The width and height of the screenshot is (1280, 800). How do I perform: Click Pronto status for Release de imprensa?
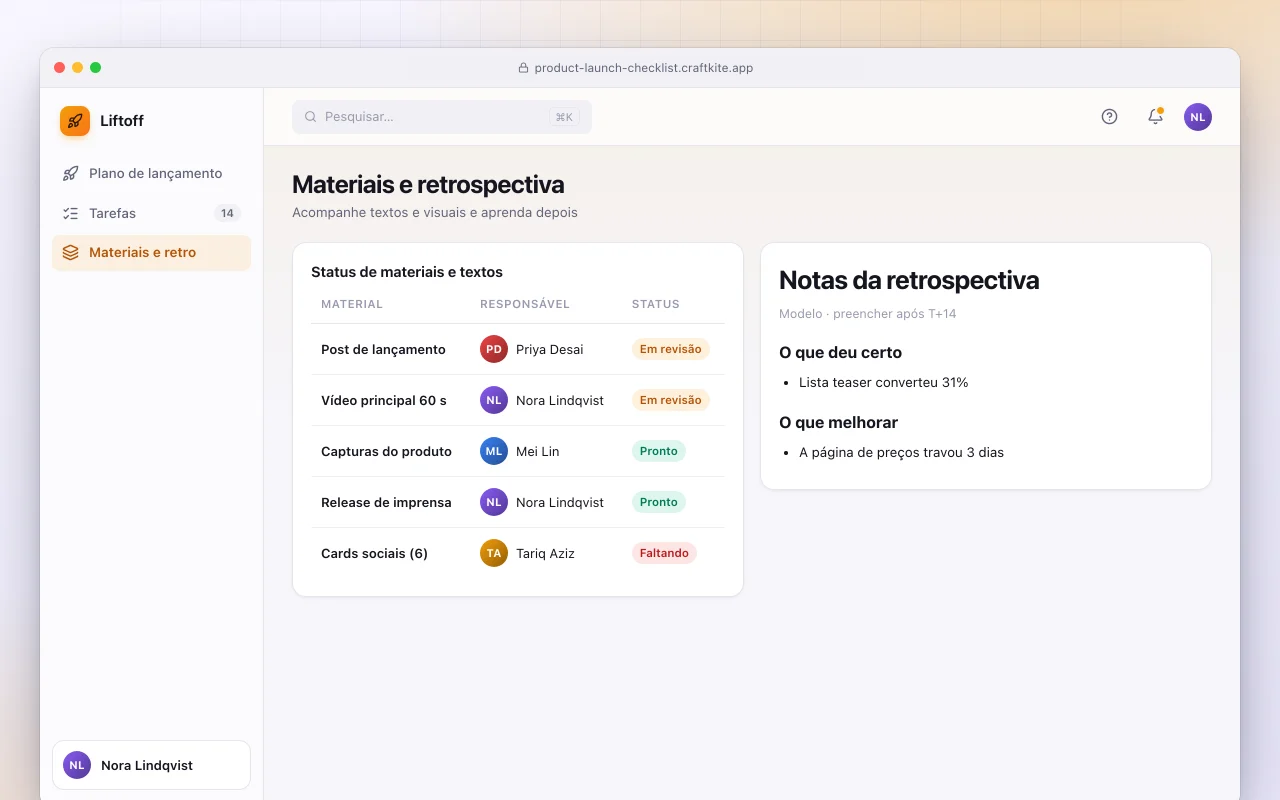coord(658,502)
